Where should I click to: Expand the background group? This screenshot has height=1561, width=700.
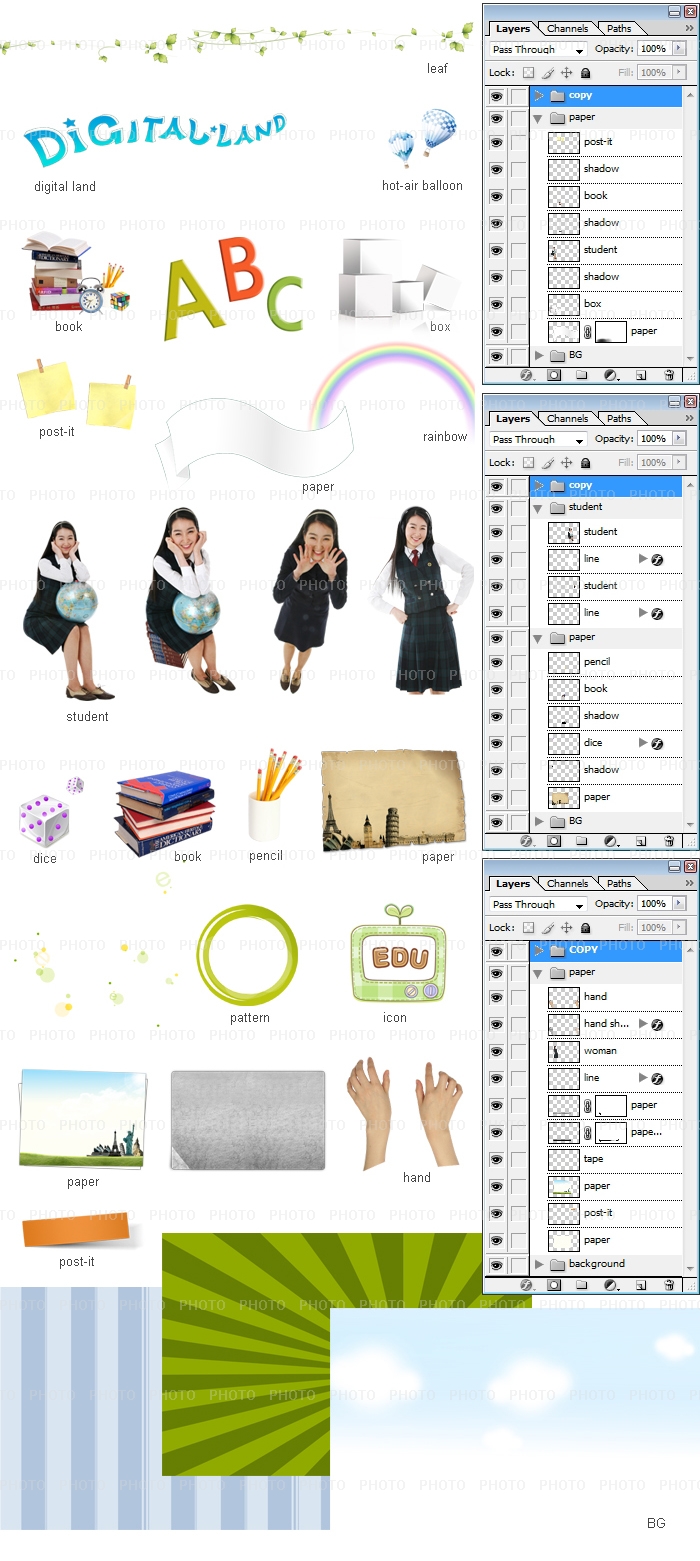tap(539, 1264)
